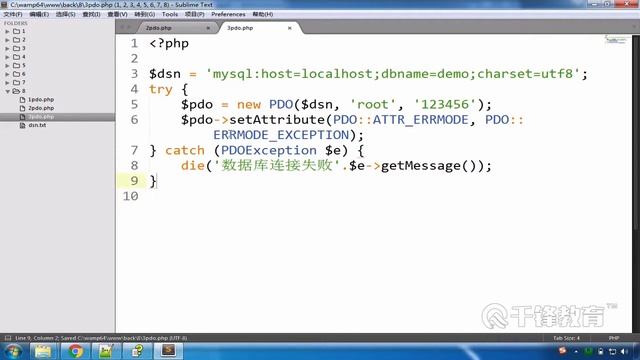Click ERRMODE_EXCEPTION in the code
Image resolution: width=640 pixels, height=360 pixels.
click(x=281, y=135)
